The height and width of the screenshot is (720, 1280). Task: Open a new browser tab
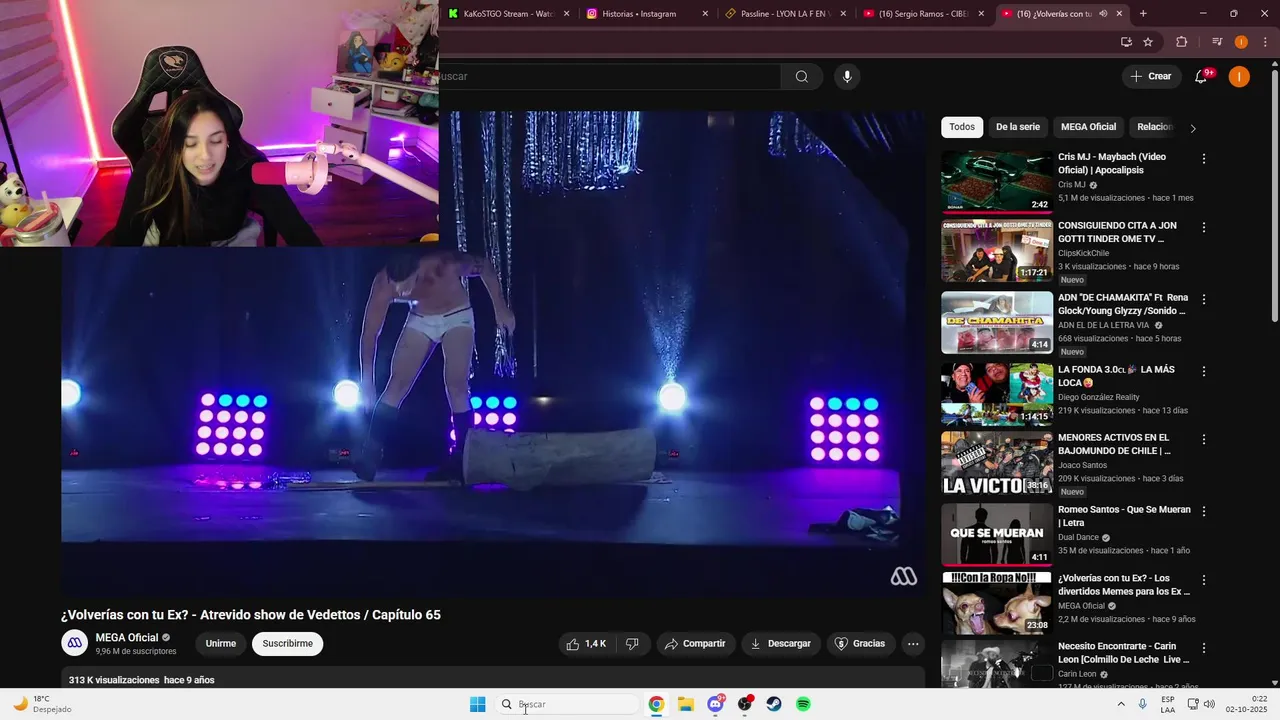pos(1143,14)
